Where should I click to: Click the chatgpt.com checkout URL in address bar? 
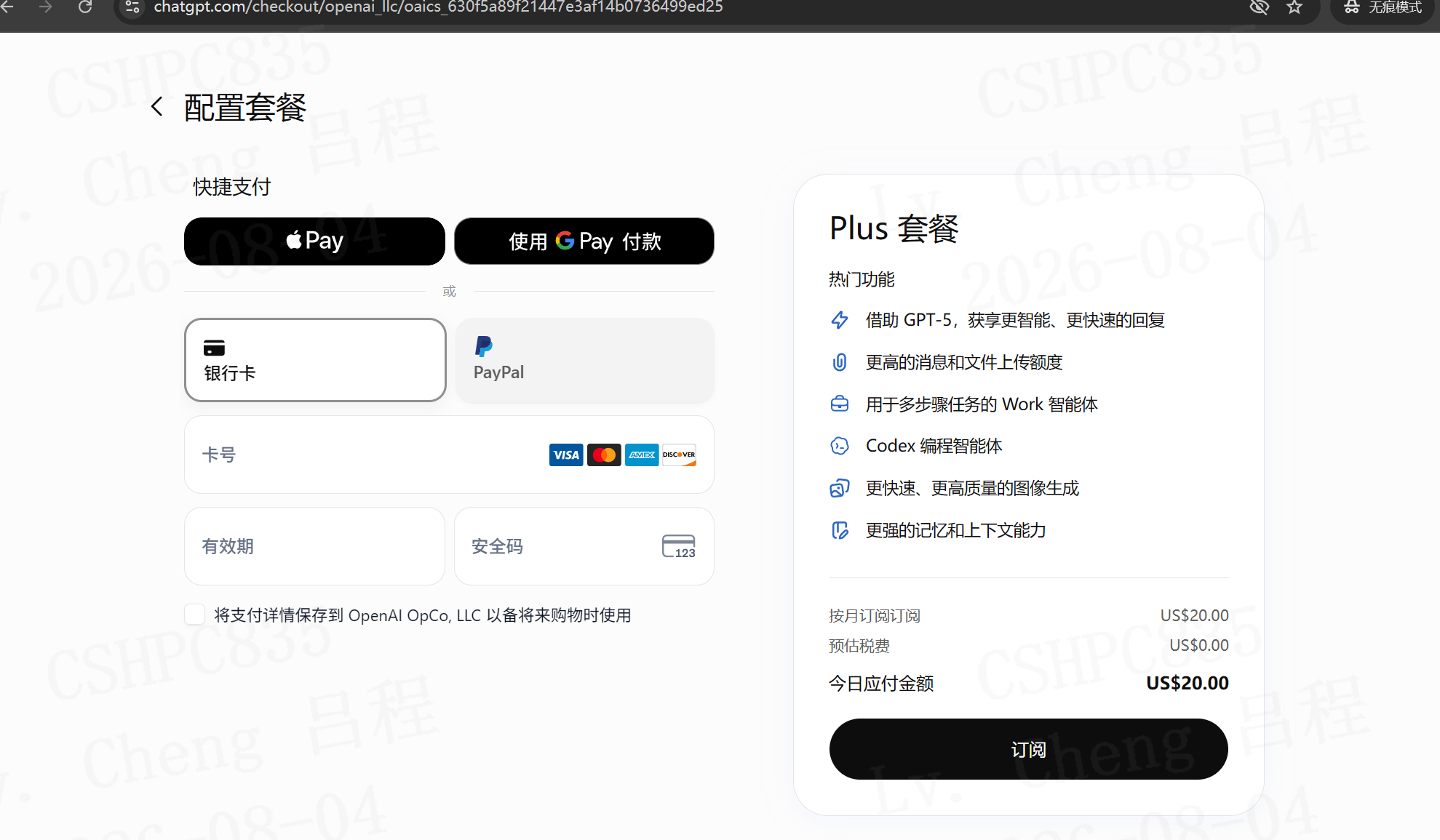(438, 7)
